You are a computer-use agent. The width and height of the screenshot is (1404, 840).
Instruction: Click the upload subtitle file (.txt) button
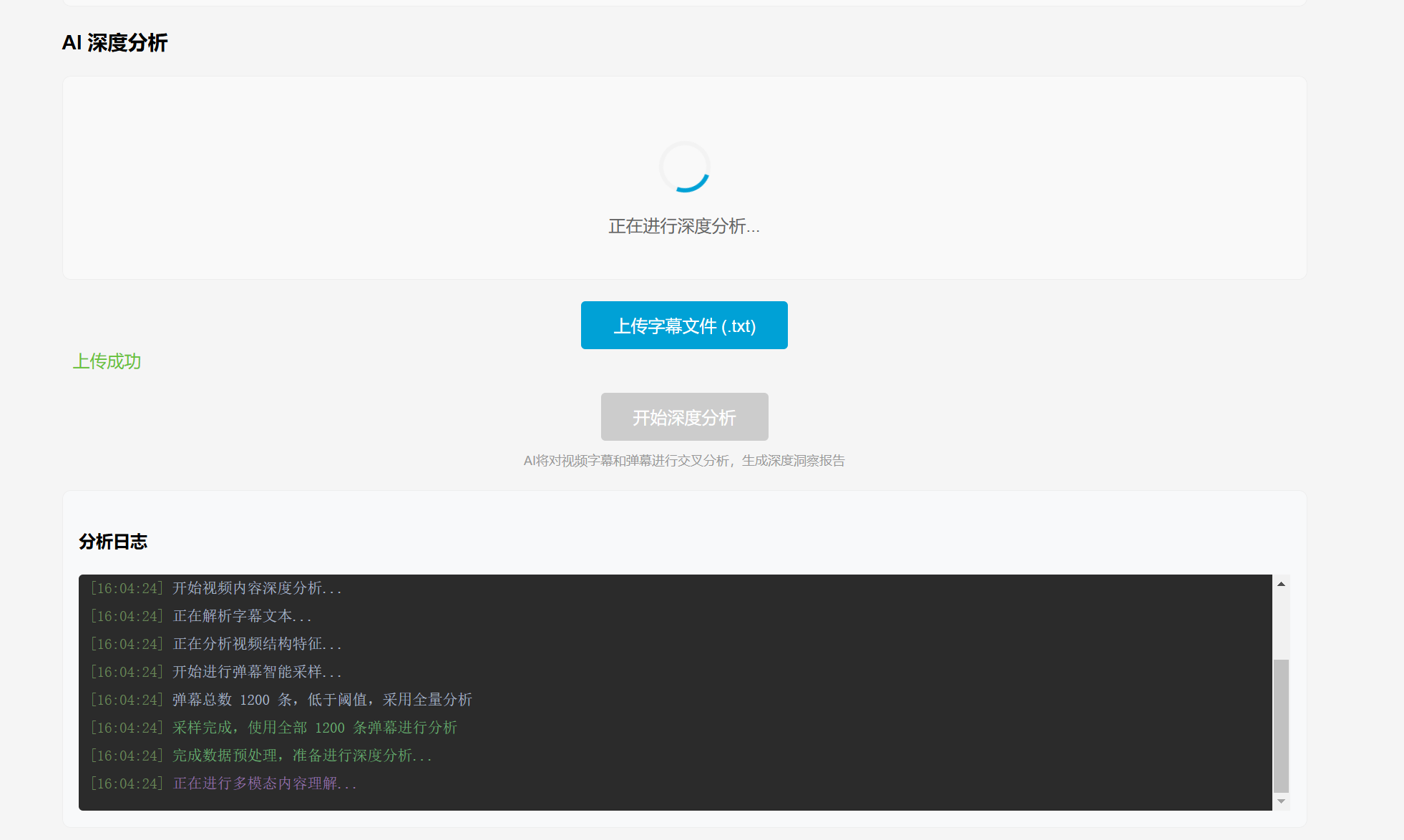click(684, 326)
